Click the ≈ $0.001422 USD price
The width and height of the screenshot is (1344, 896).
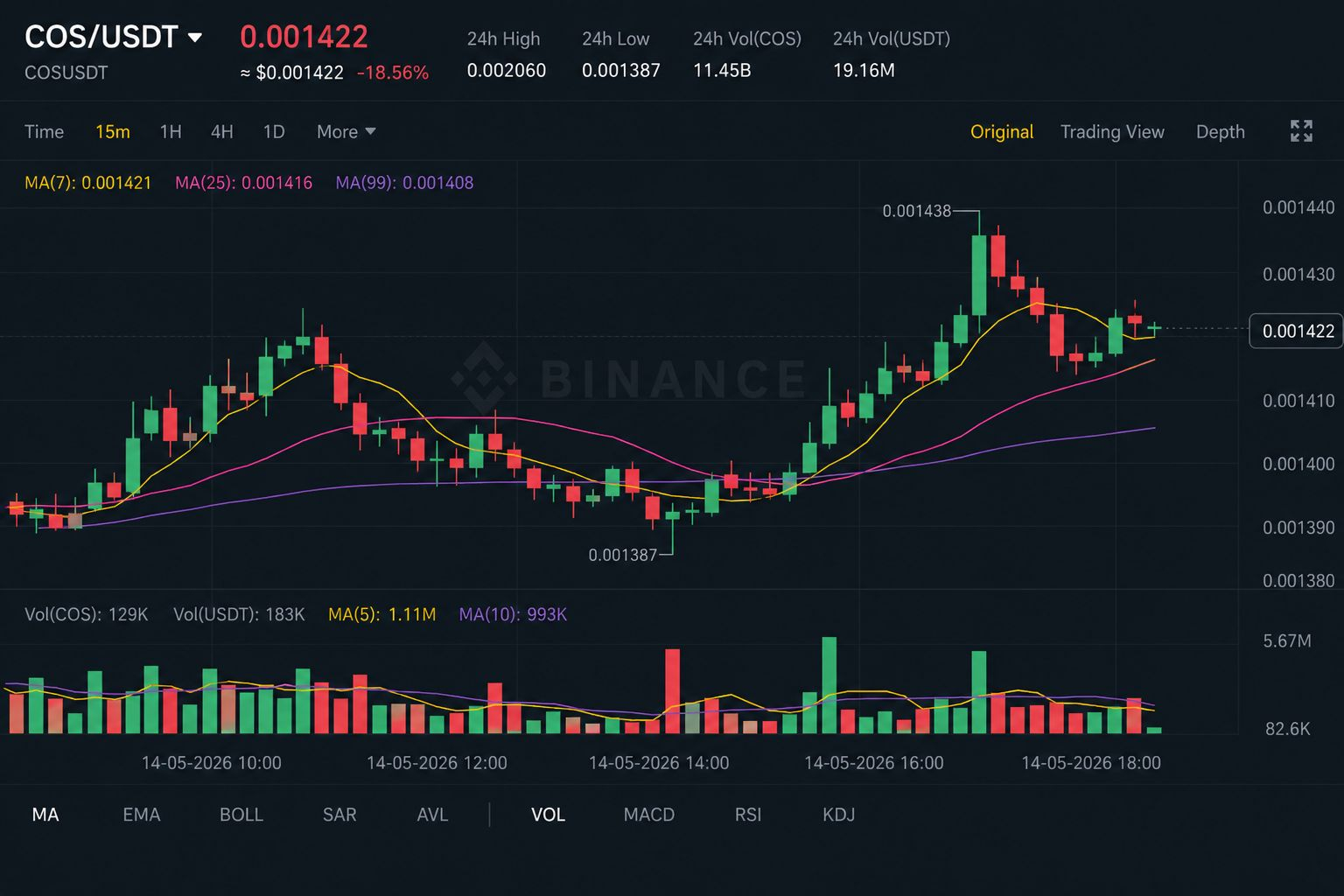pos(291,73)
